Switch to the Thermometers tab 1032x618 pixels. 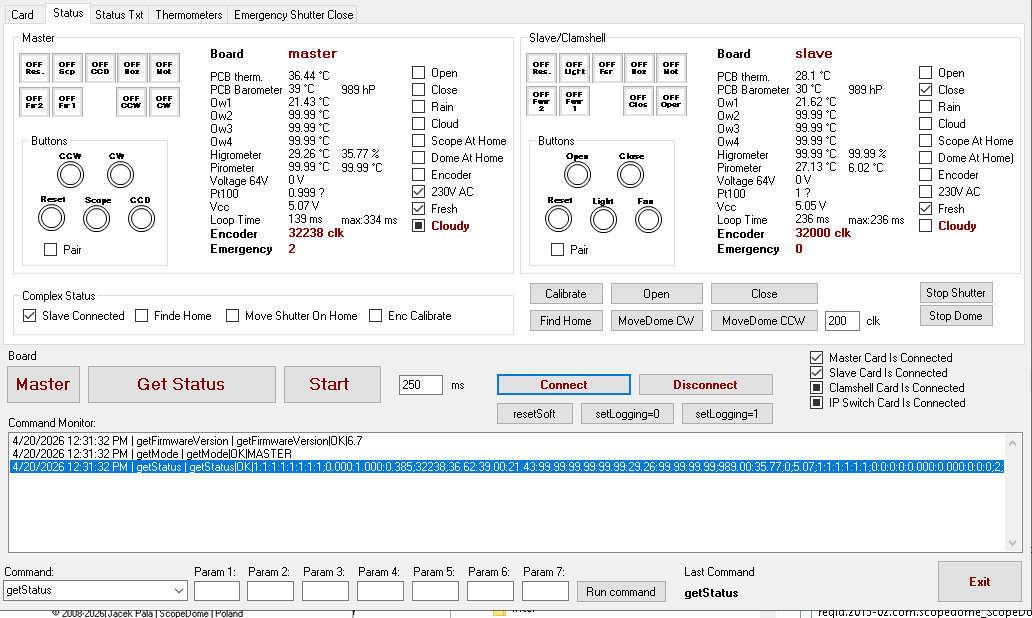(x=189, y=15)
